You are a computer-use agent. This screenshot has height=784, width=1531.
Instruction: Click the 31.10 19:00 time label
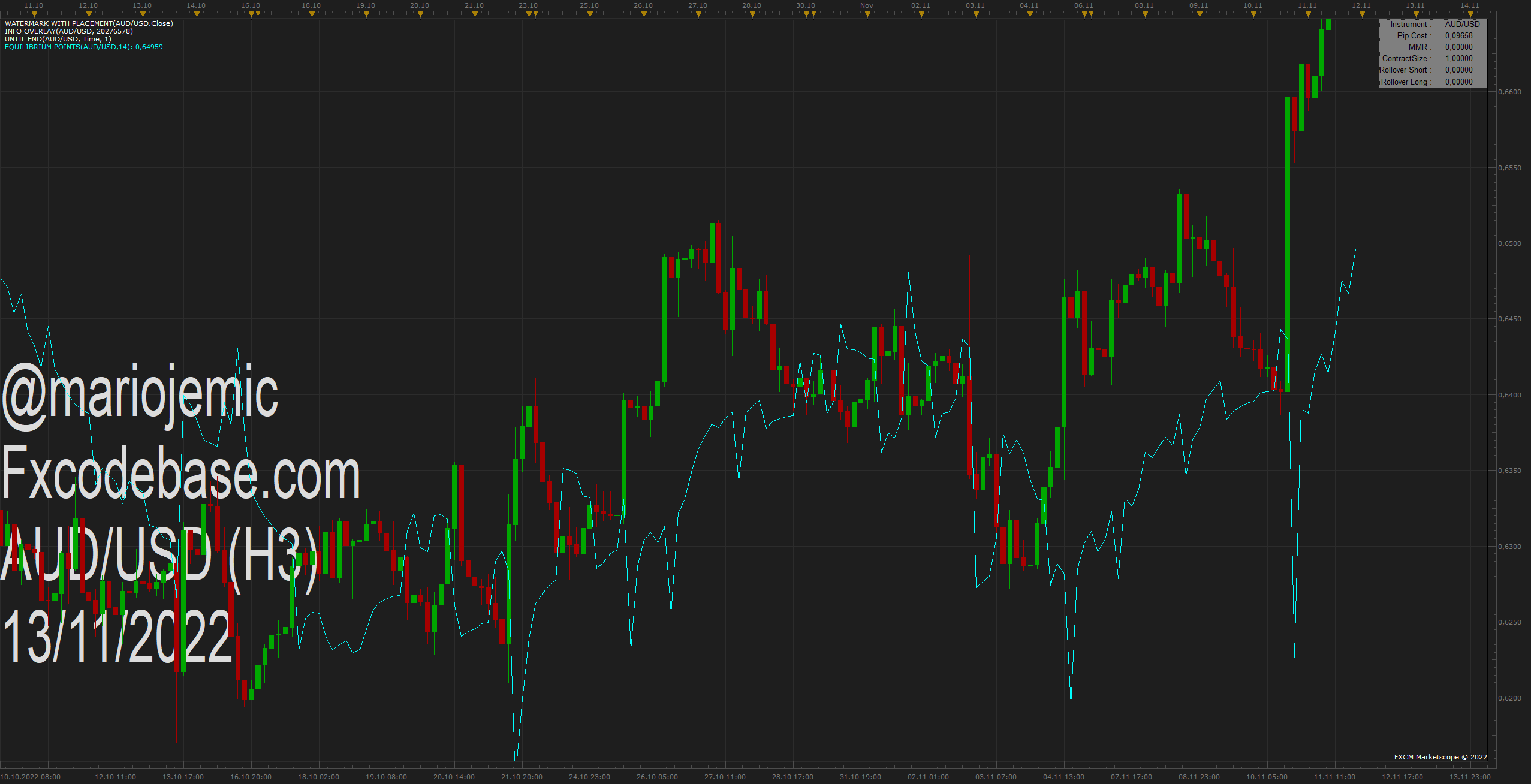click(860, 777)
